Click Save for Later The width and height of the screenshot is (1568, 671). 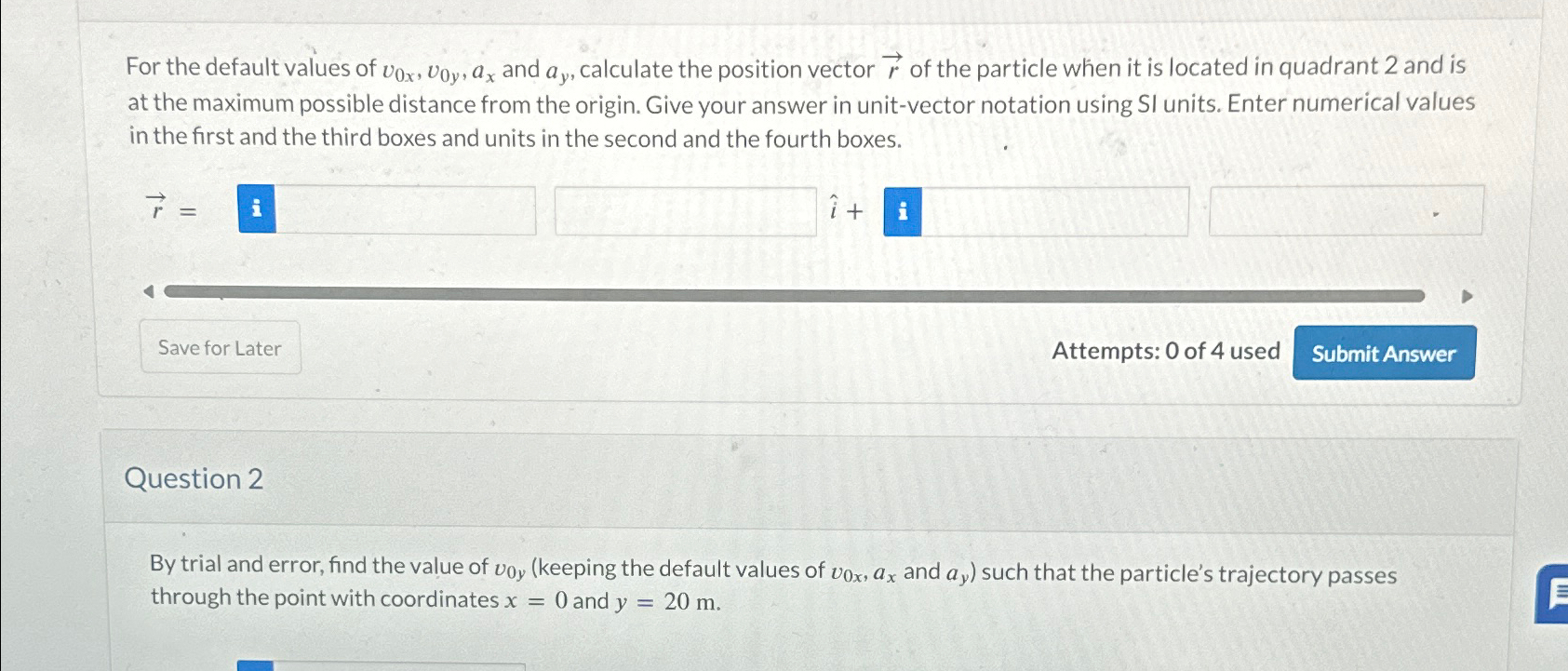[220, 348]
